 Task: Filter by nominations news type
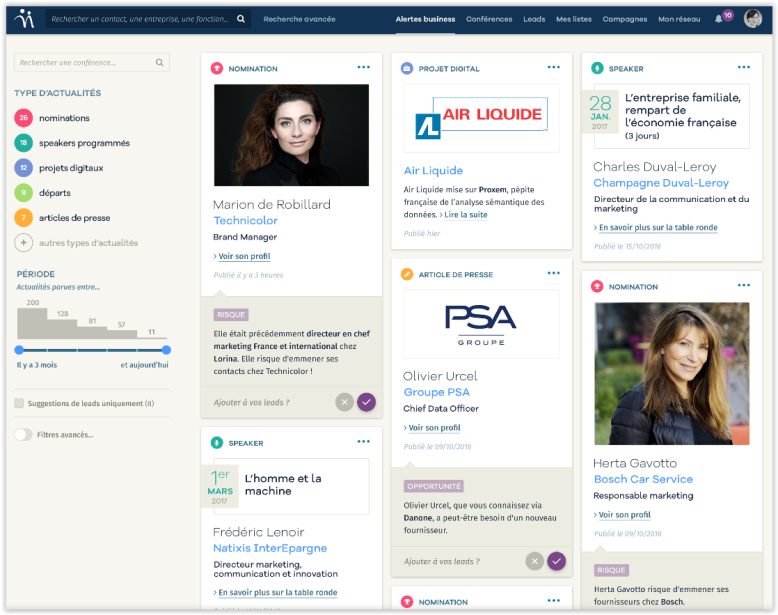(65, 118)
